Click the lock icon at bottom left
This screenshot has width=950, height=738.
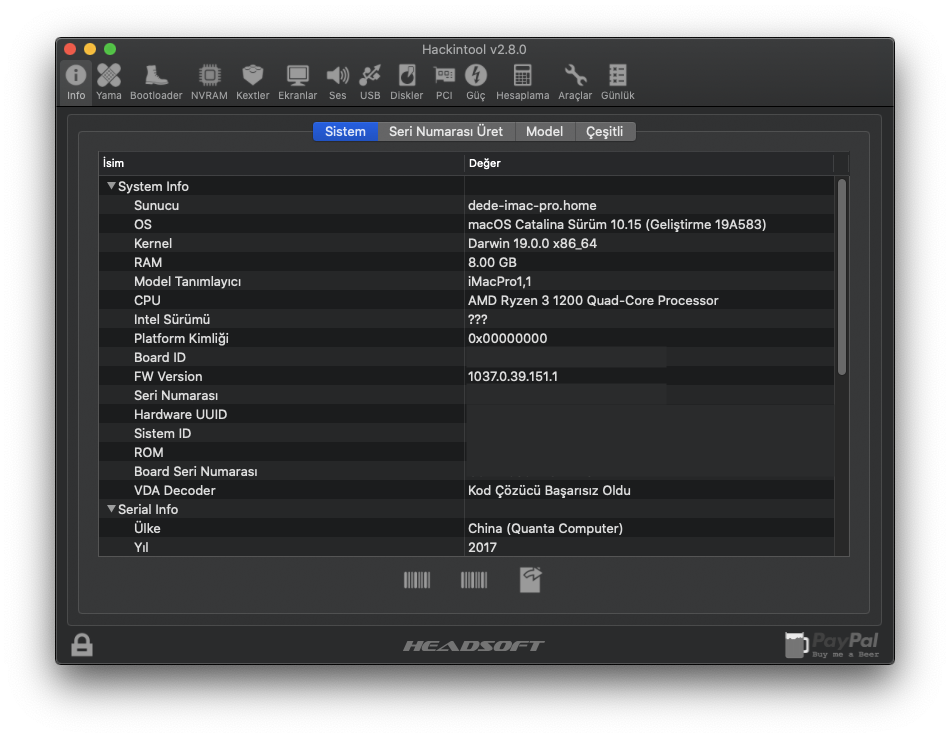pos(82,645)
